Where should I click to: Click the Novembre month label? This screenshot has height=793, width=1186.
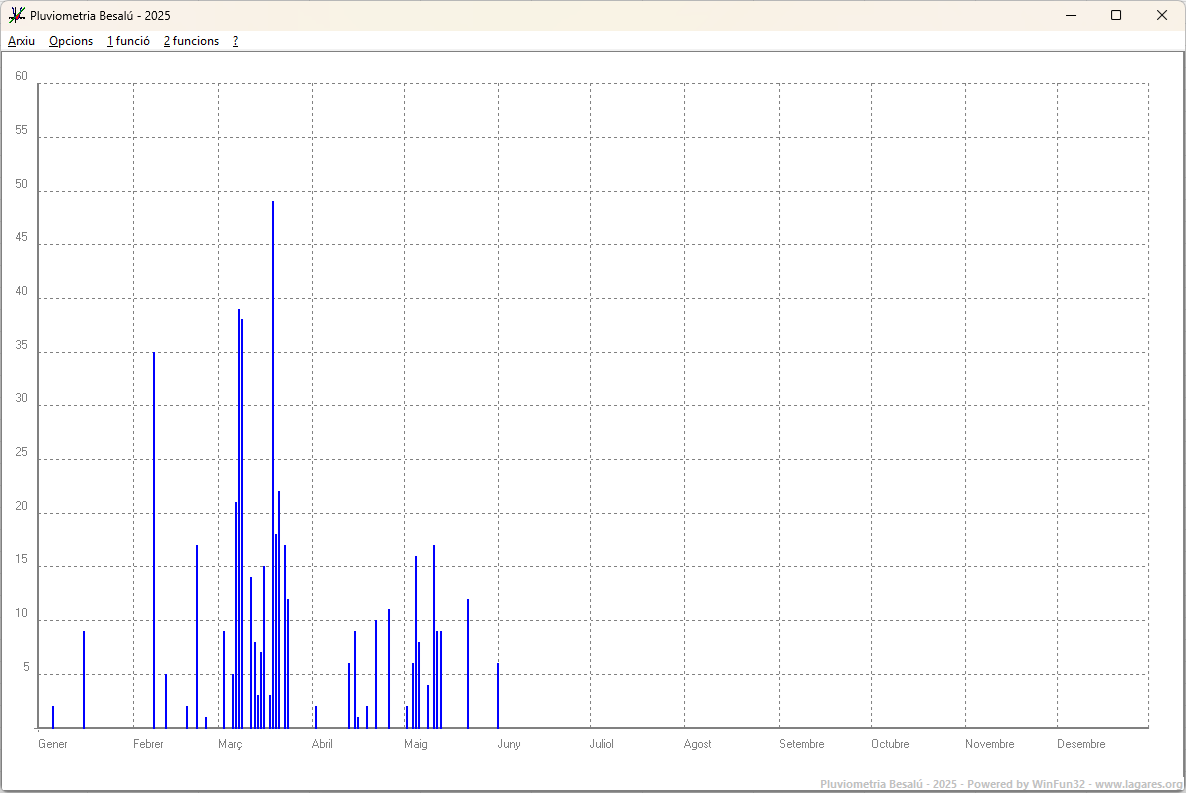tap(989, 744)
